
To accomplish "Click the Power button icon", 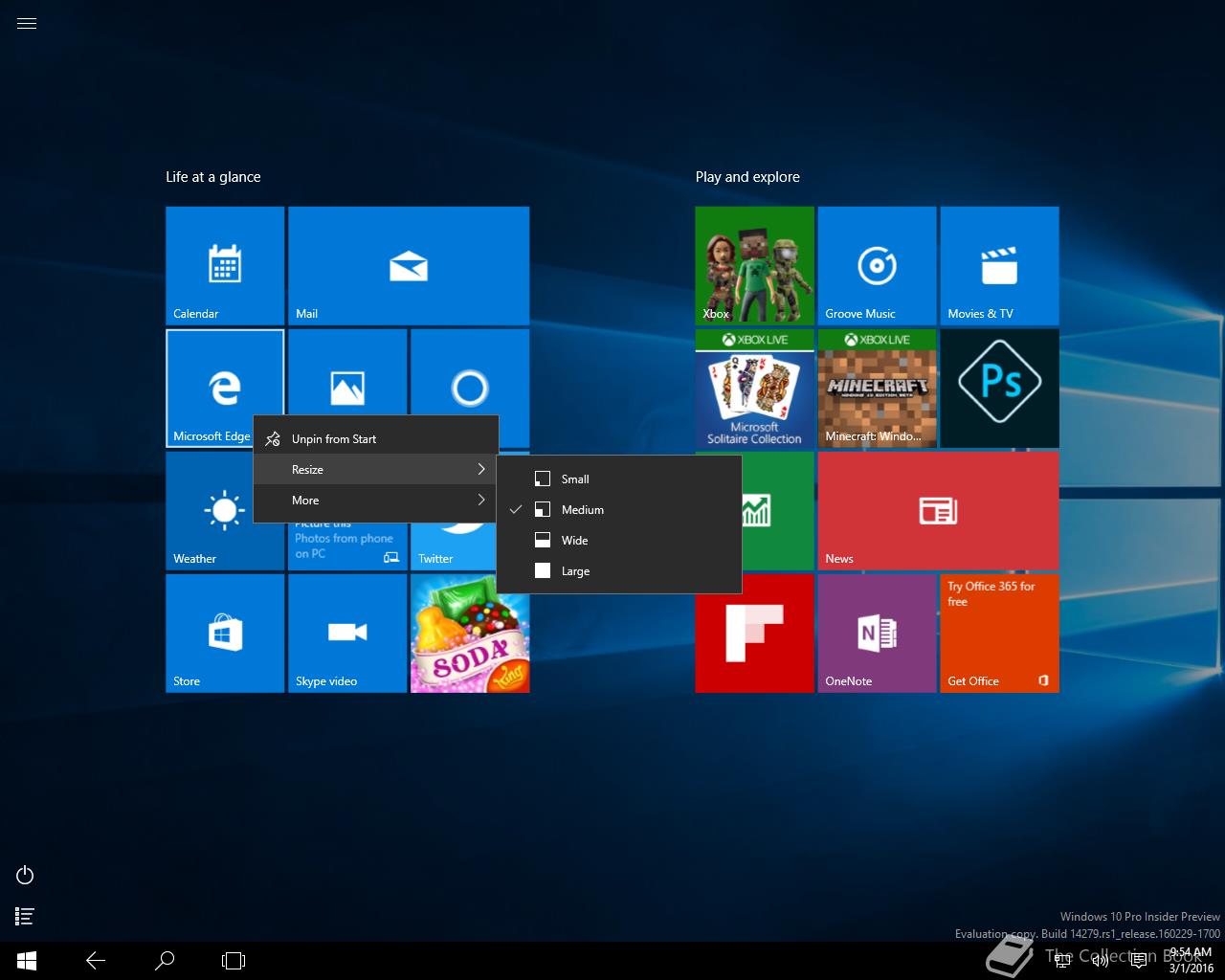I will point(26,875).
